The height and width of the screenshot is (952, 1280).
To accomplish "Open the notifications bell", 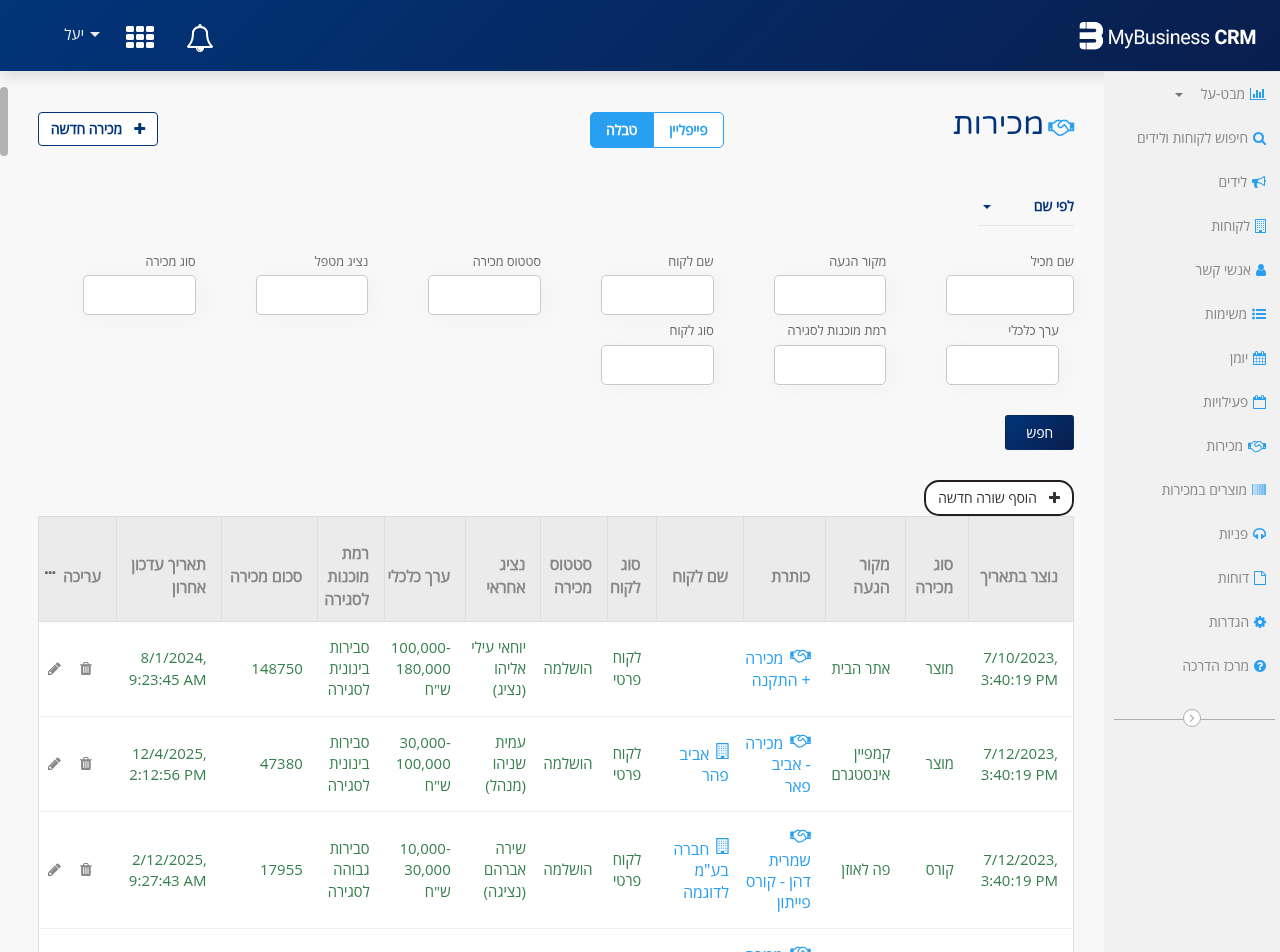I will point(200,38).
